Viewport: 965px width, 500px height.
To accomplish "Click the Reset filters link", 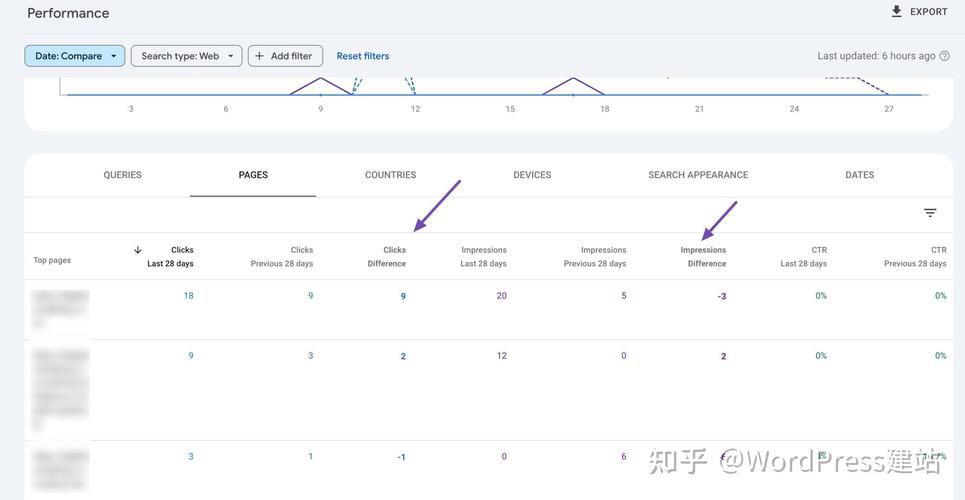I will tap(363, 56).
